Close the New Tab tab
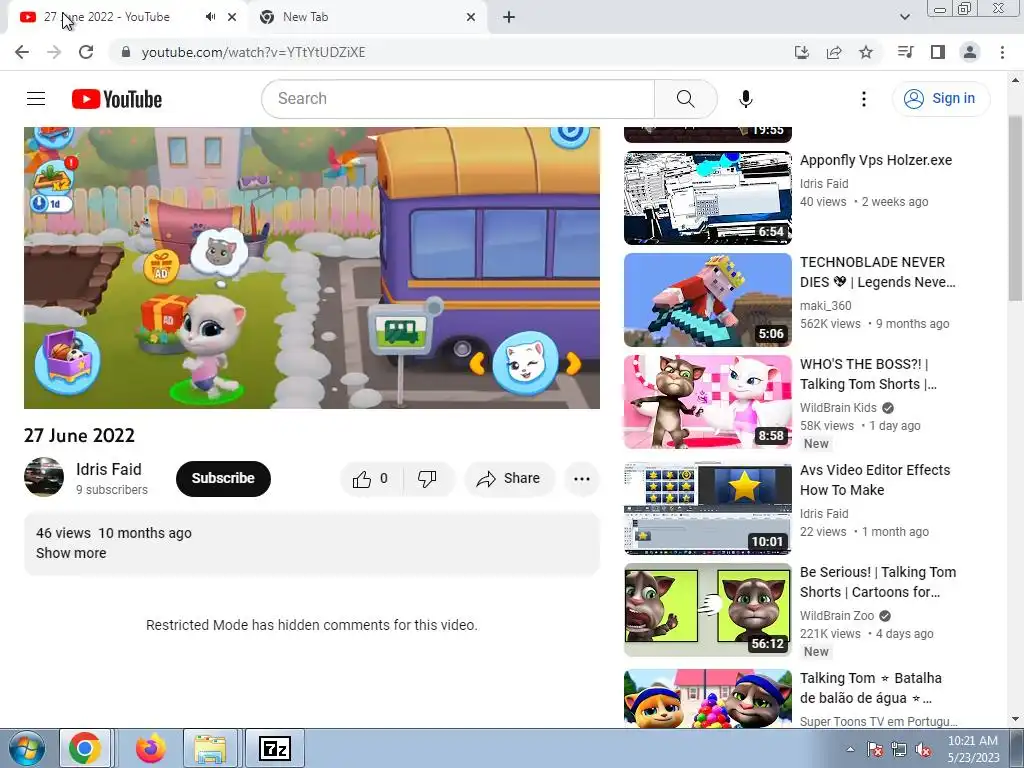 (471, 18)
